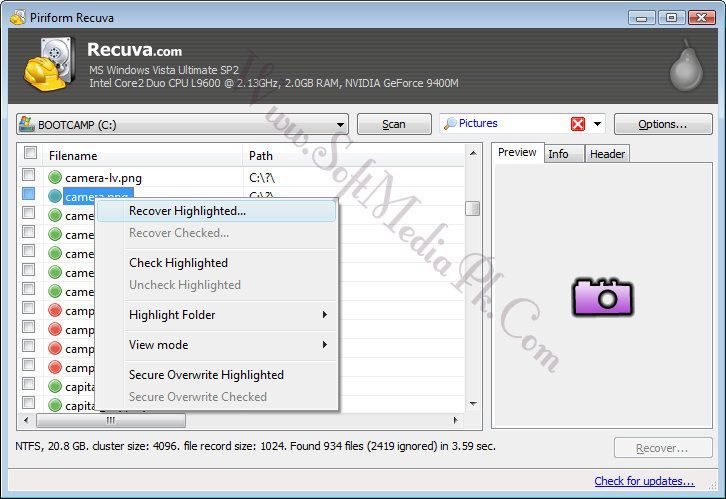Viewport: 726px width, 499px height.
Task: Click the magnifier icon beside Pictures
Action: 450,124
